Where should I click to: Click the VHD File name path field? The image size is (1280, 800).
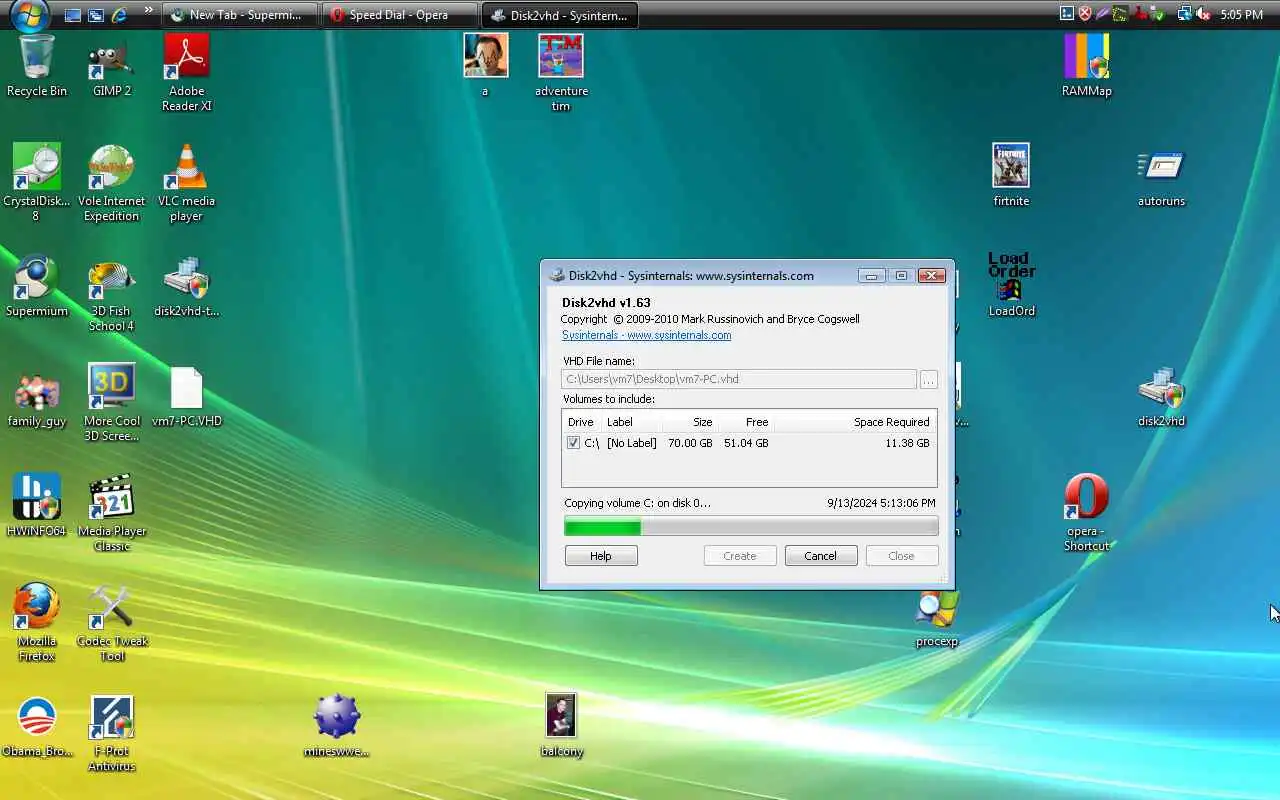coord(739,380)
